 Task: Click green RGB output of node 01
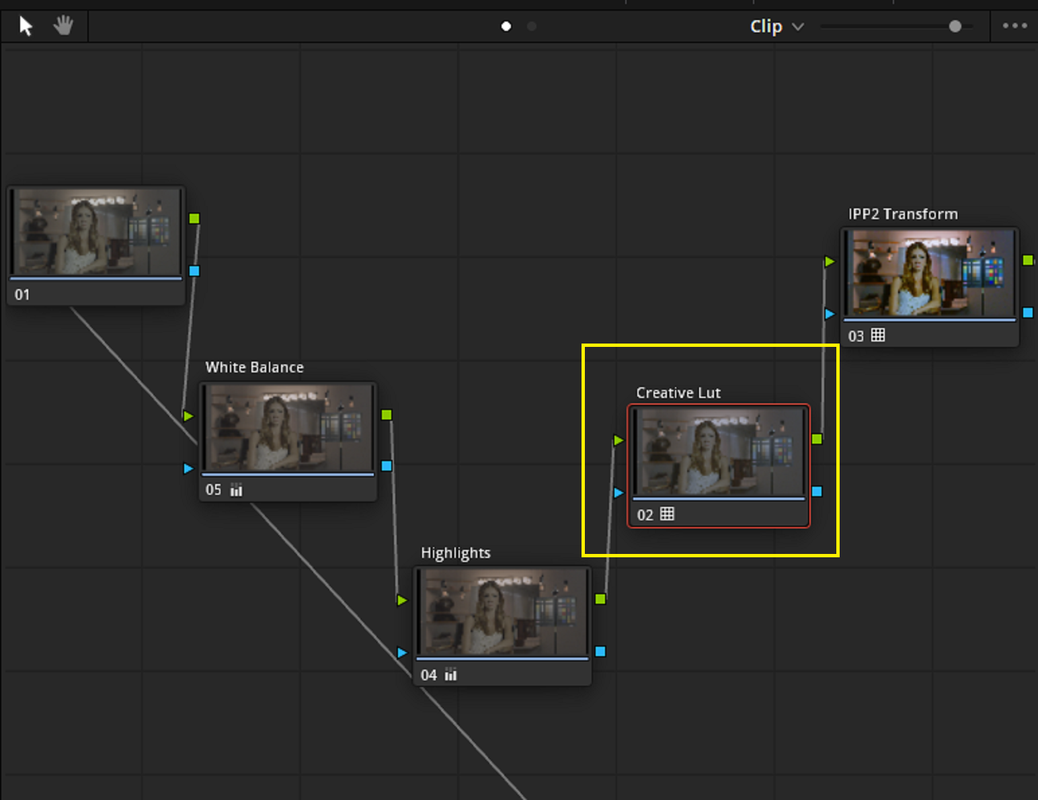click(x=194, y=219)
